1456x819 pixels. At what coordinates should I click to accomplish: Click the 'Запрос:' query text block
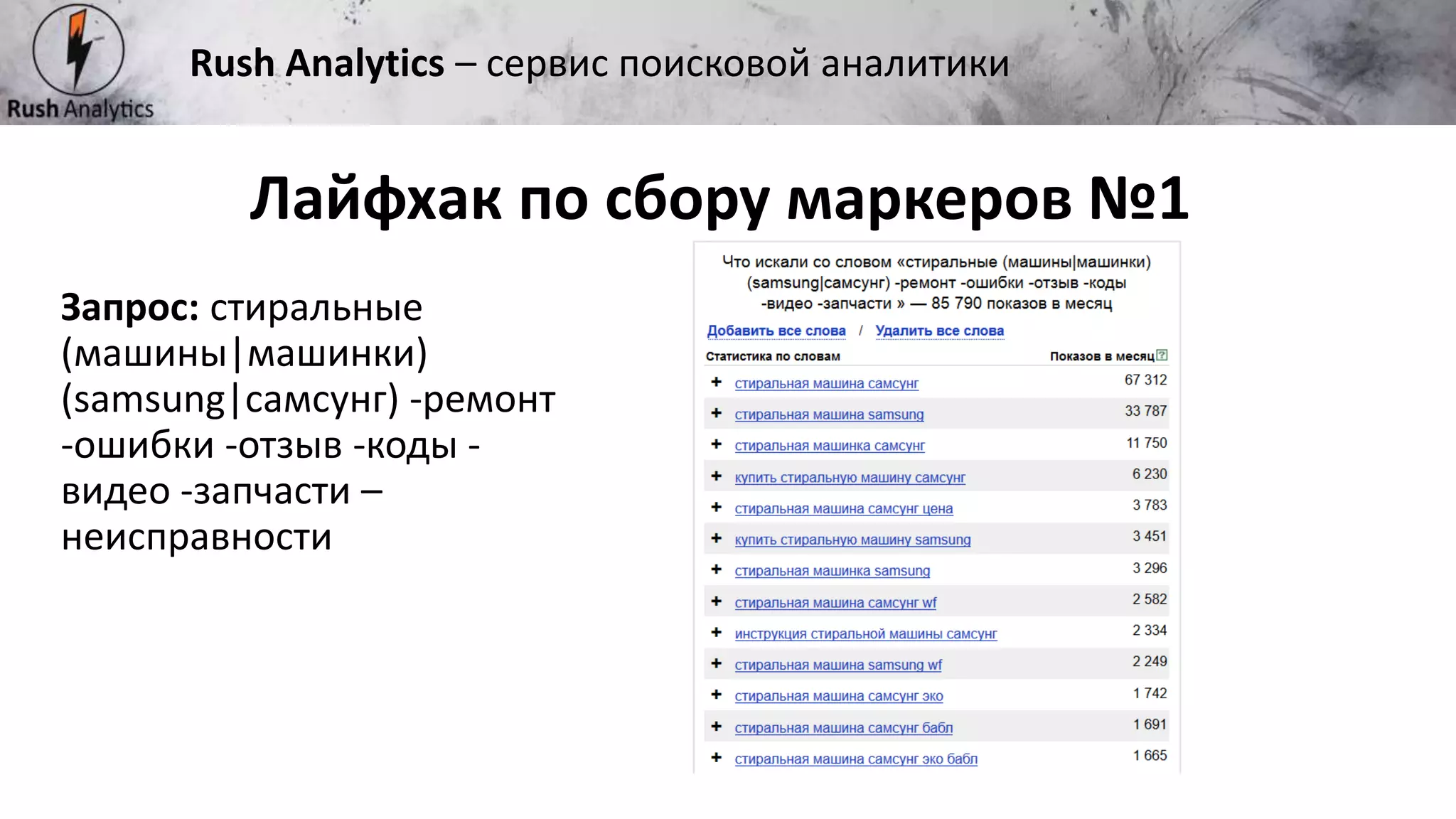coord(309,422)
